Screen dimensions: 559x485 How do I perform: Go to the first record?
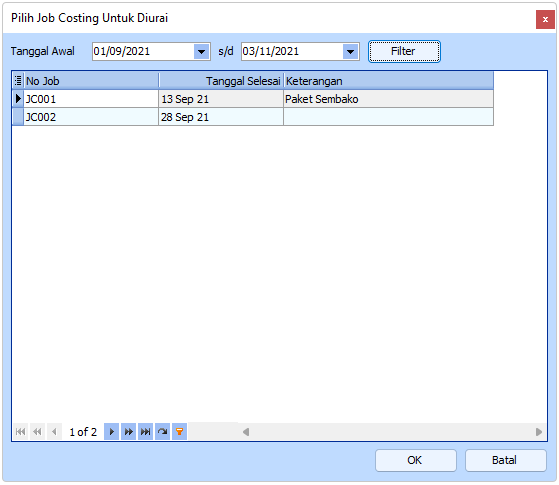21,432
